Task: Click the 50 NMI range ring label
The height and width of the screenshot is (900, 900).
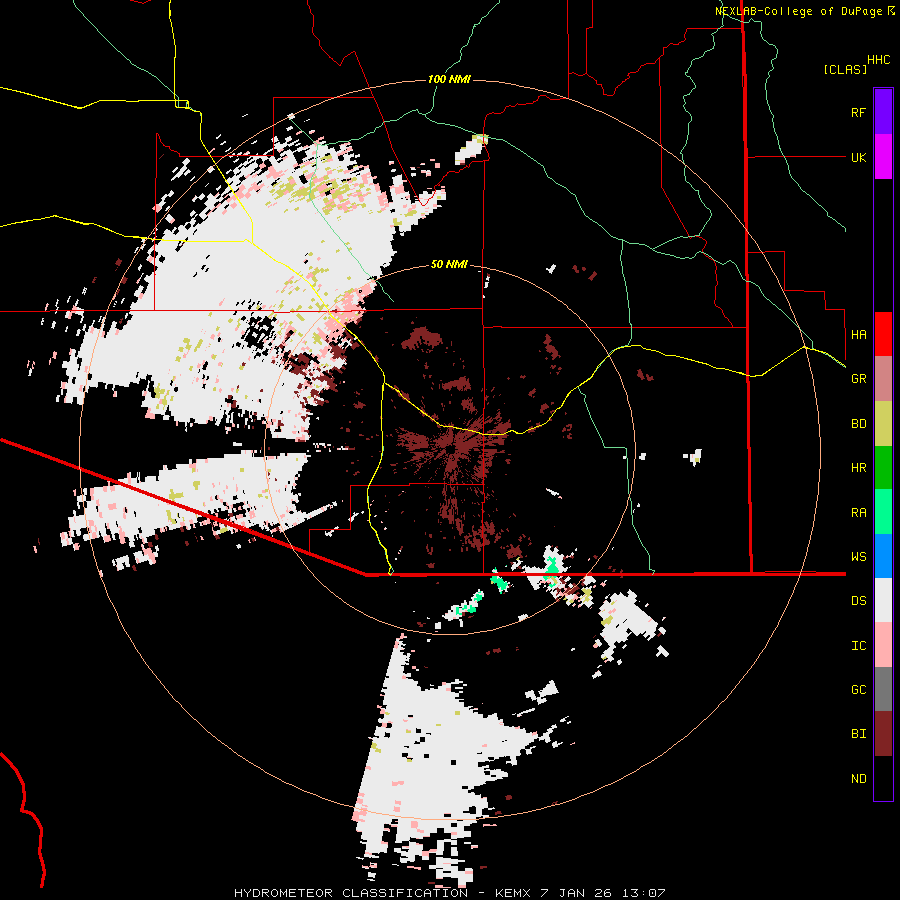Action: pos(449,264)
